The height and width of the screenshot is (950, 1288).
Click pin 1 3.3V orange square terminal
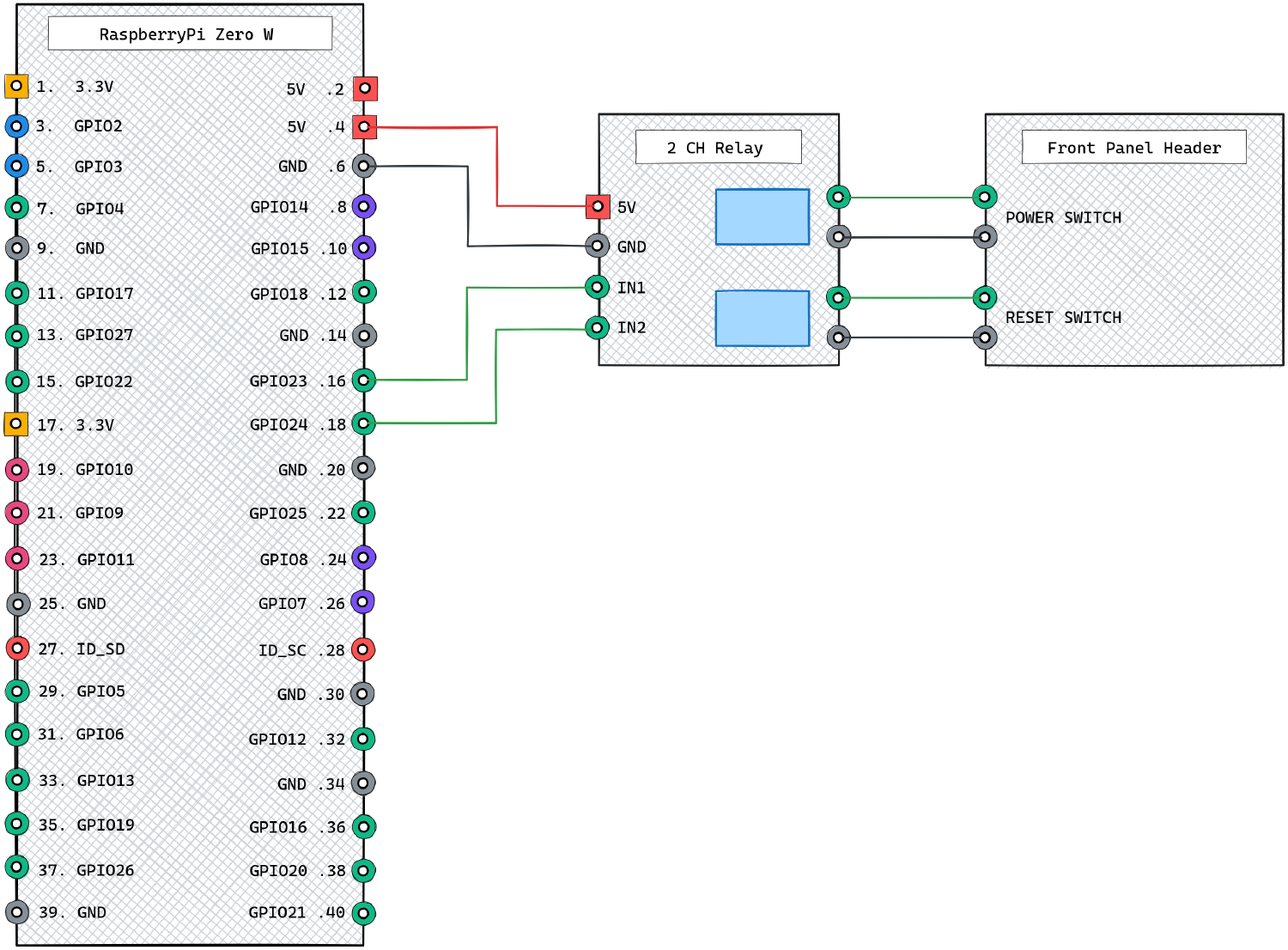pyautogui.click(x=16, y=86)
